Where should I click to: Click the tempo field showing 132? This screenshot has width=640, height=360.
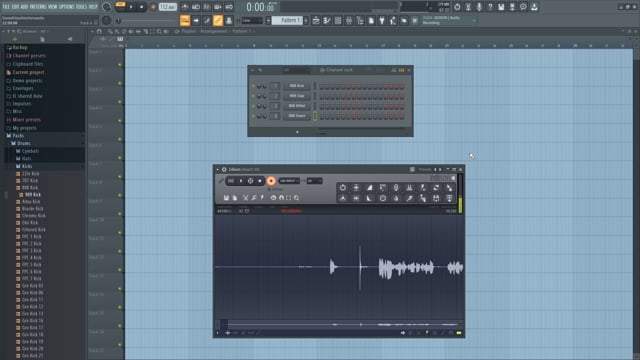(x=168, y=7)
